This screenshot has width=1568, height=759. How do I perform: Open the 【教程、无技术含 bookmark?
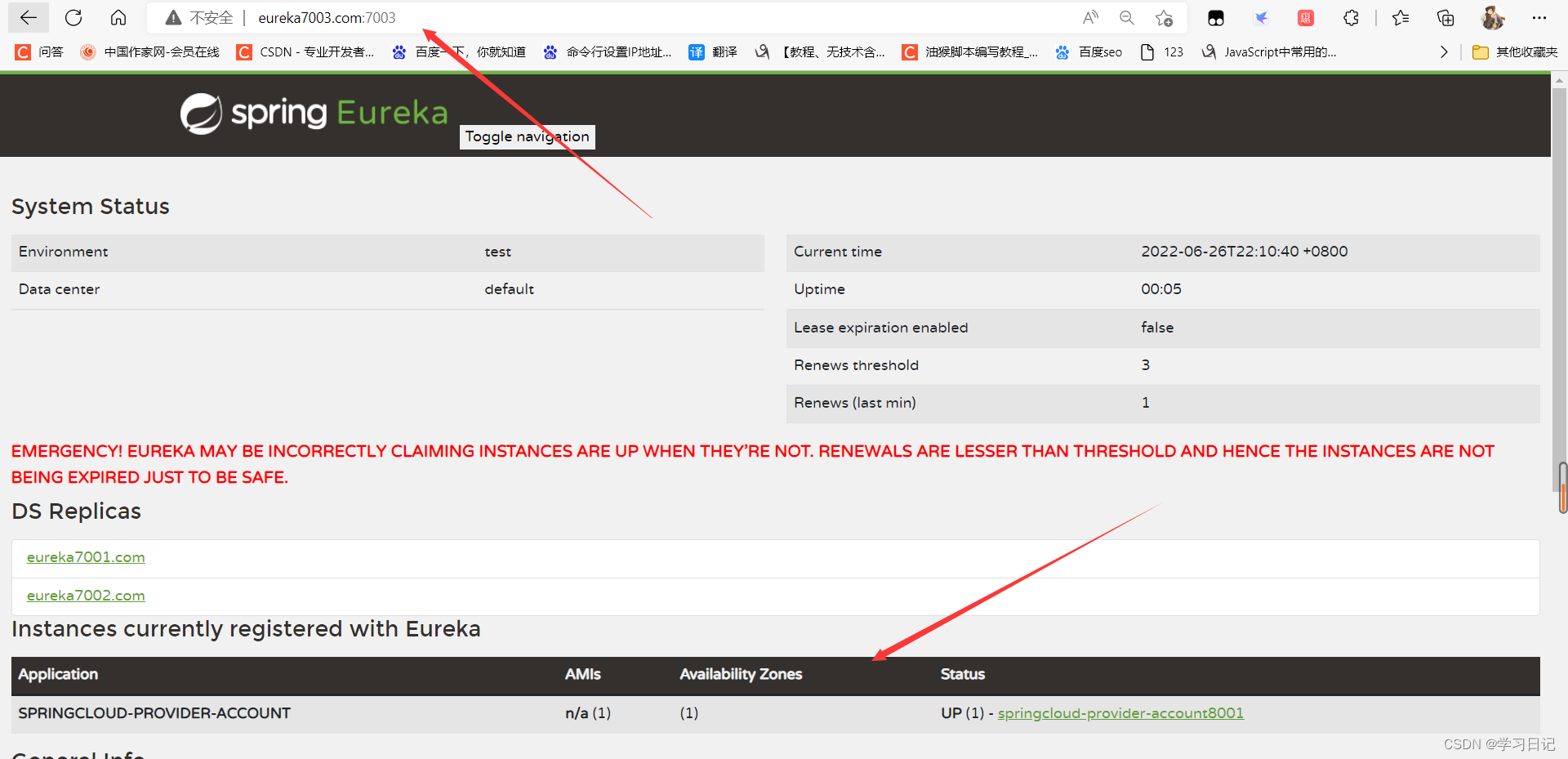(x=820, y=52)
